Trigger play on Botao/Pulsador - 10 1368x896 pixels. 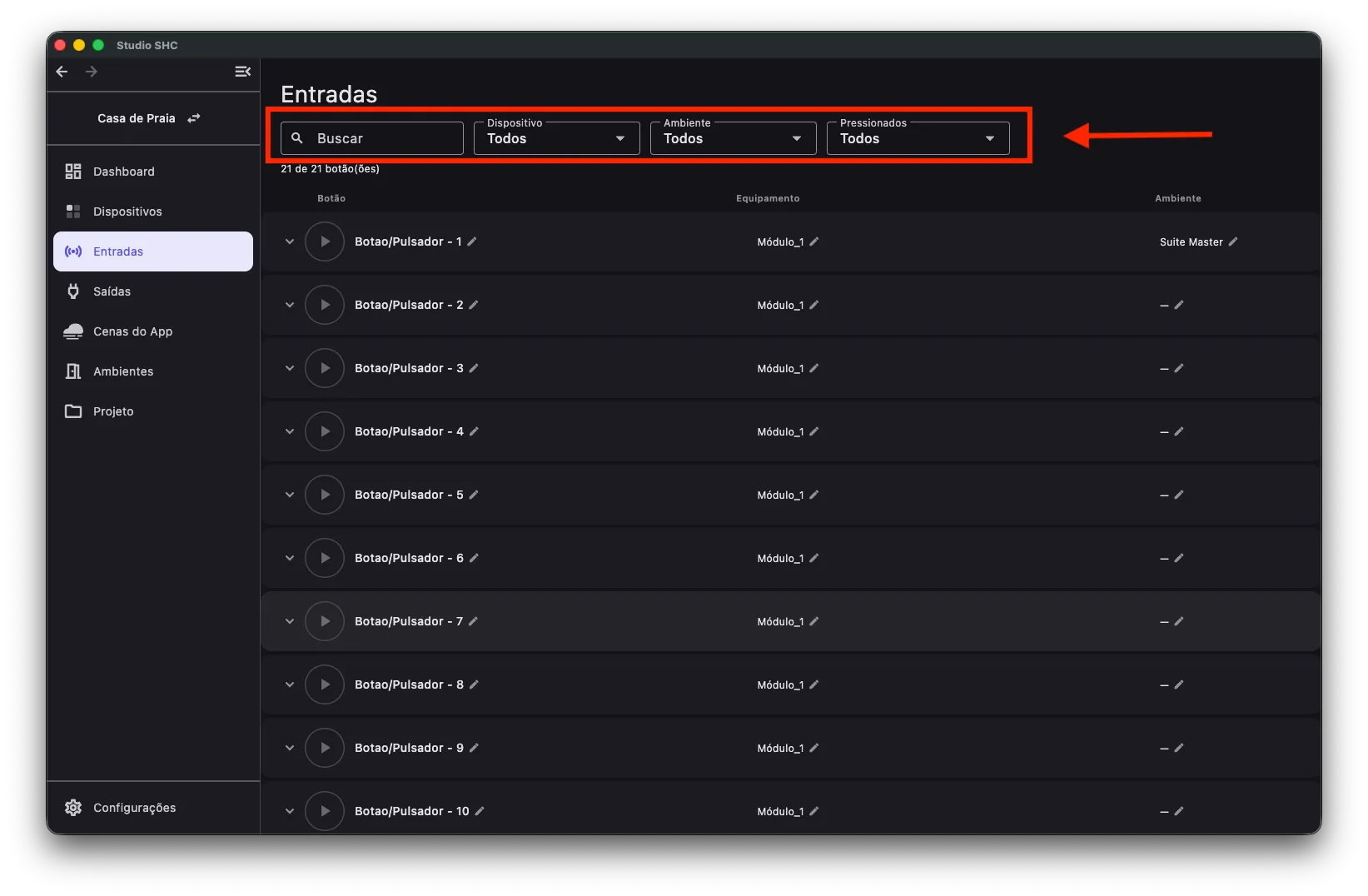point(325,811)
